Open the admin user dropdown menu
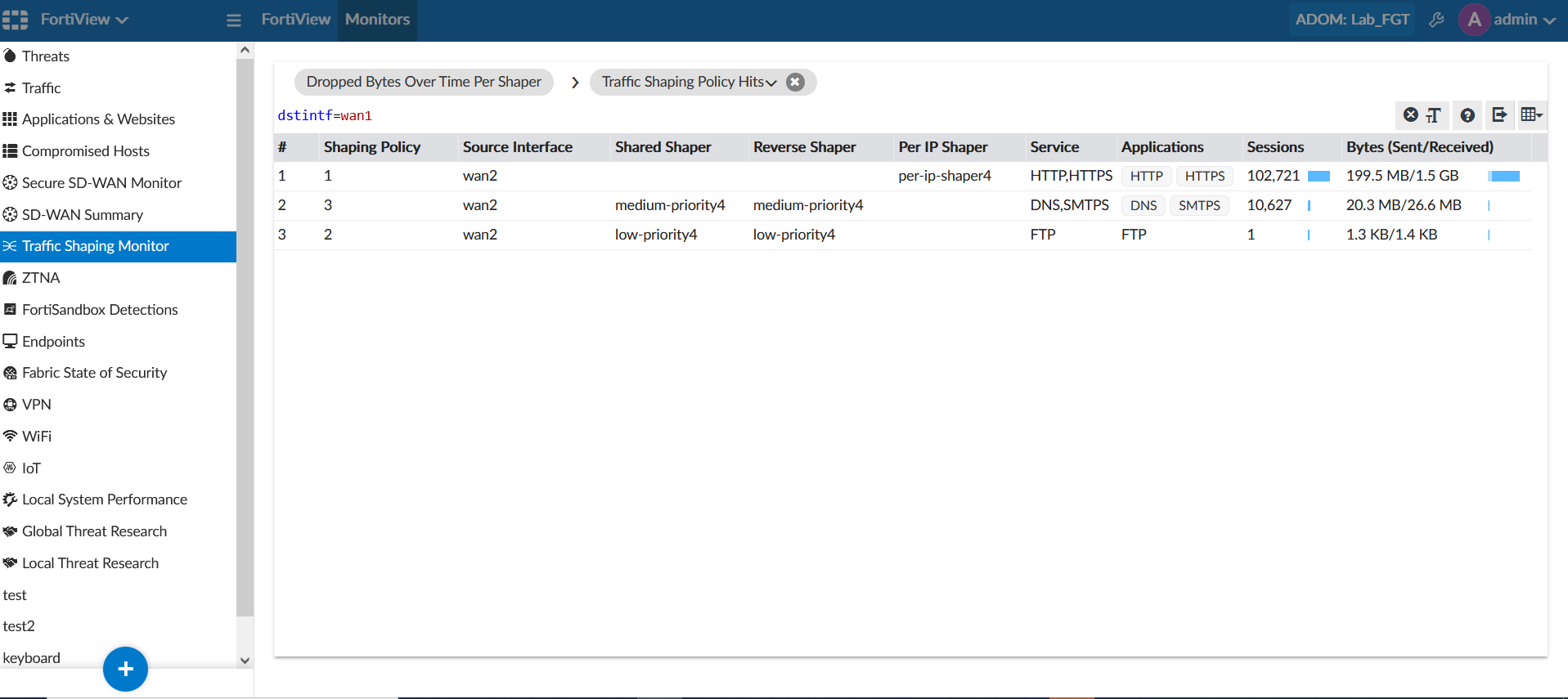Screen dimensions: 1568x699 pyautogui.click(x=1525, y=20)
